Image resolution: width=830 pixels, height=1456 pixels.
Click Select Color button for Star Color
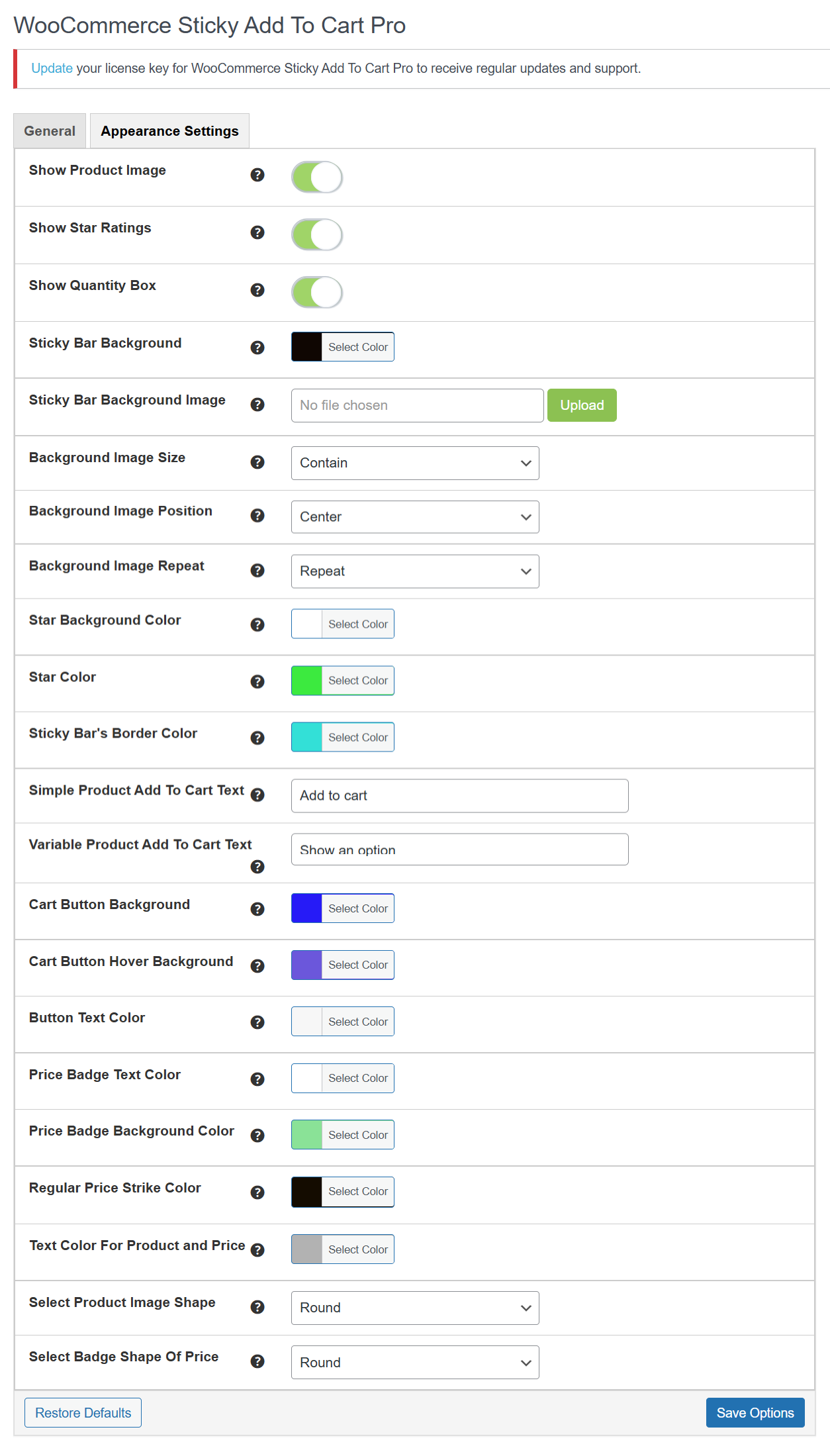tap(358, 681)
